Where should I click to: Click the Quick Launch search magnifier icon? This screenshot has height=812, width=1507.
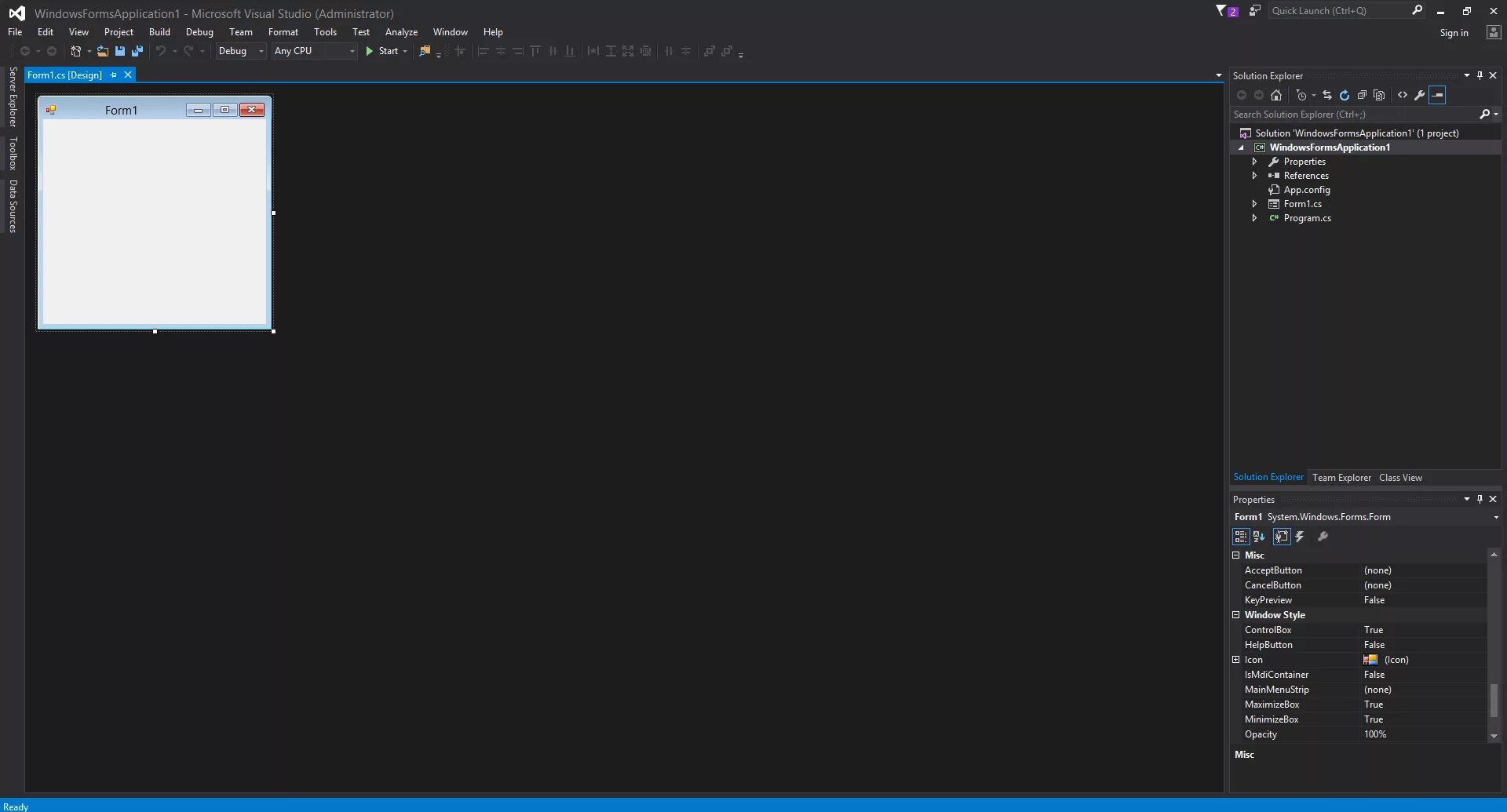1418,10
